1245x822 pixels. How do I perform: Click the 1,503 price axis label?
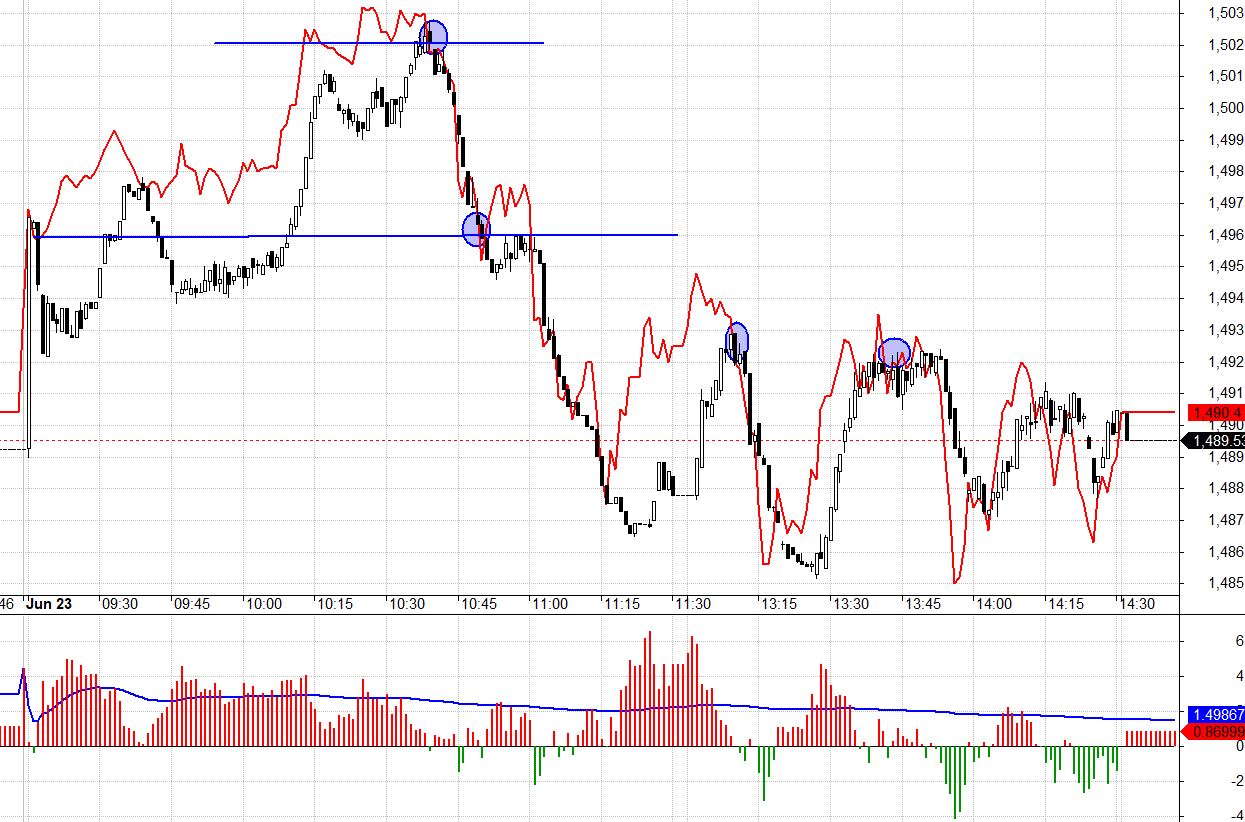click(1225, 12)
